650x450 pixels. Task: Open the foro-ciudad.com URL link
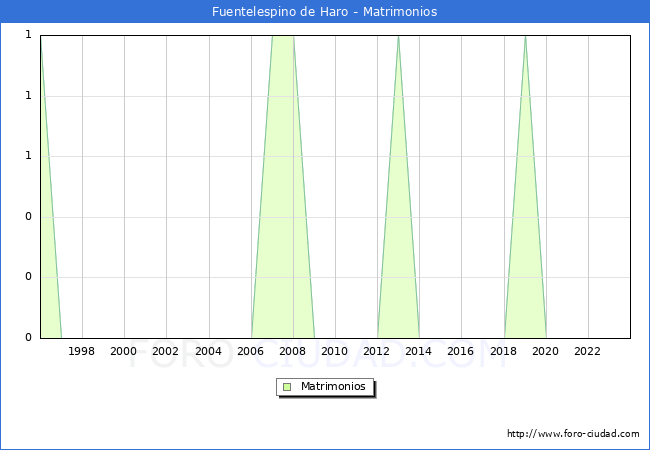573,434
